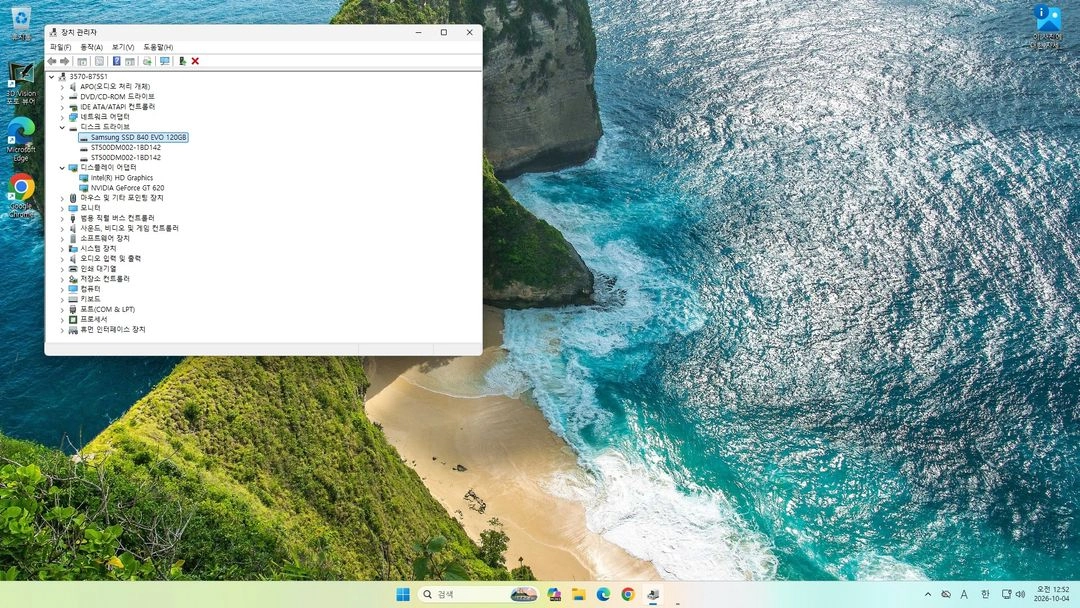This screenshot has height=608, width=1080.
Task: Click the Device Manager title bar icon
Action: pyautogui.click(x=53, y=32)
